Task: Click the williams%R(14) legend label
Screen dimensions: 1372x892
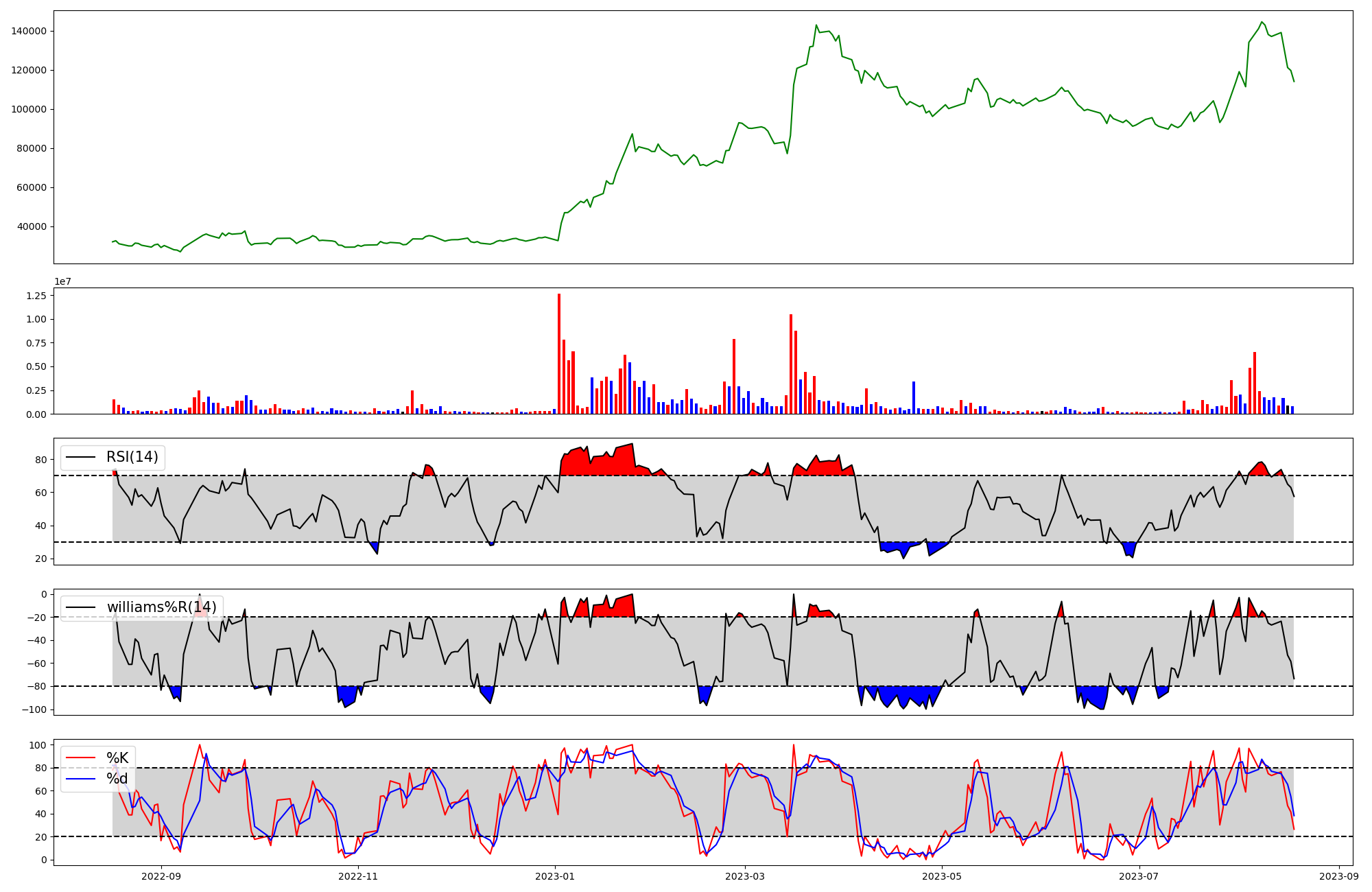Action: 161,607
